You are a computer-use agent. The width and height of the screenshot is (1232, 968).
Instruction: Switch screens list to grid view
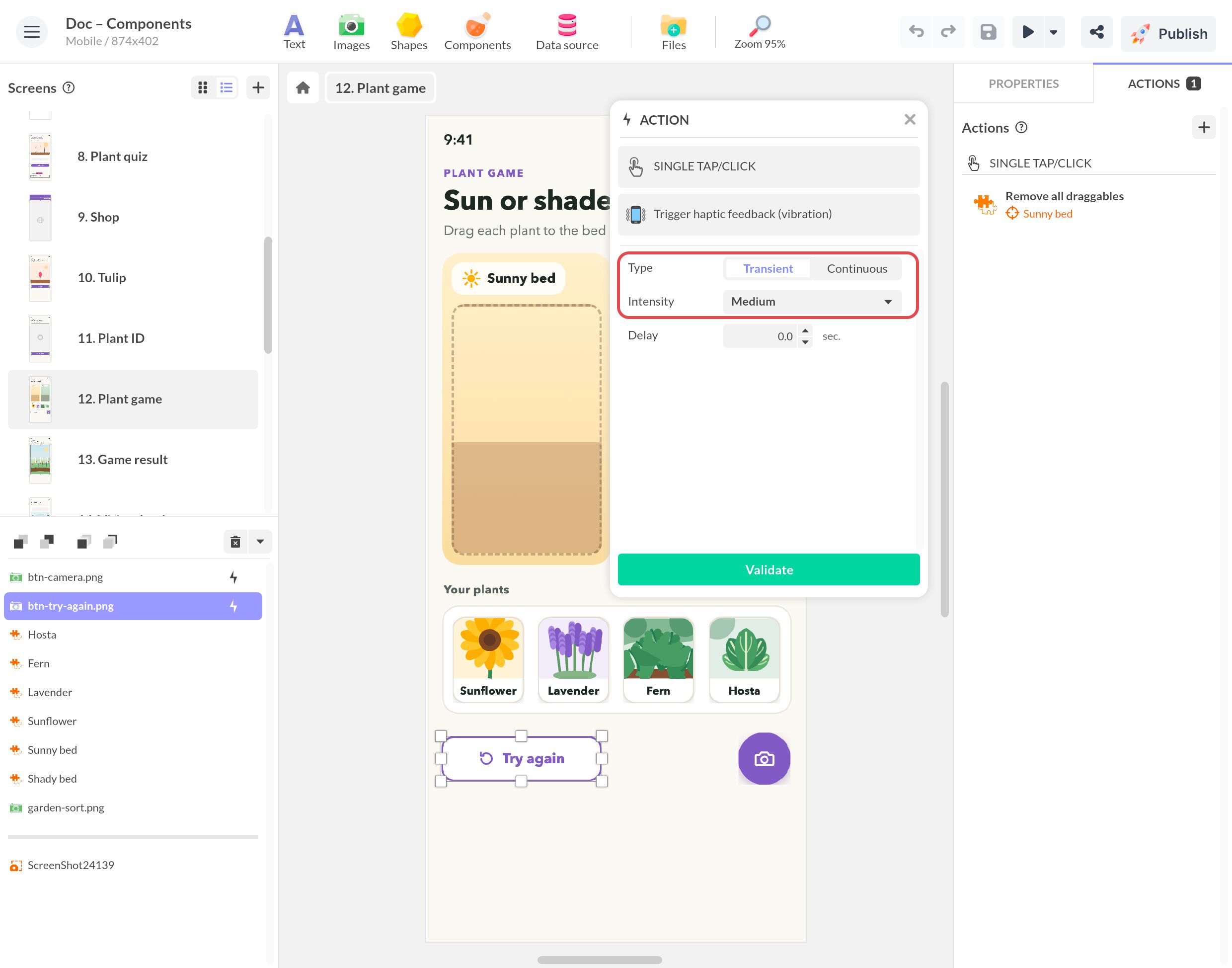(202, 87)
